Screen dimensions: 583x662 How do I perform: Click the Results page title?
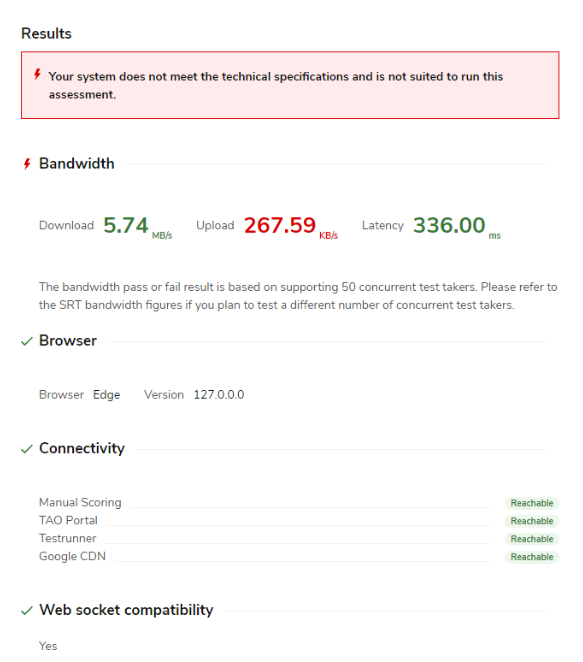46,34
